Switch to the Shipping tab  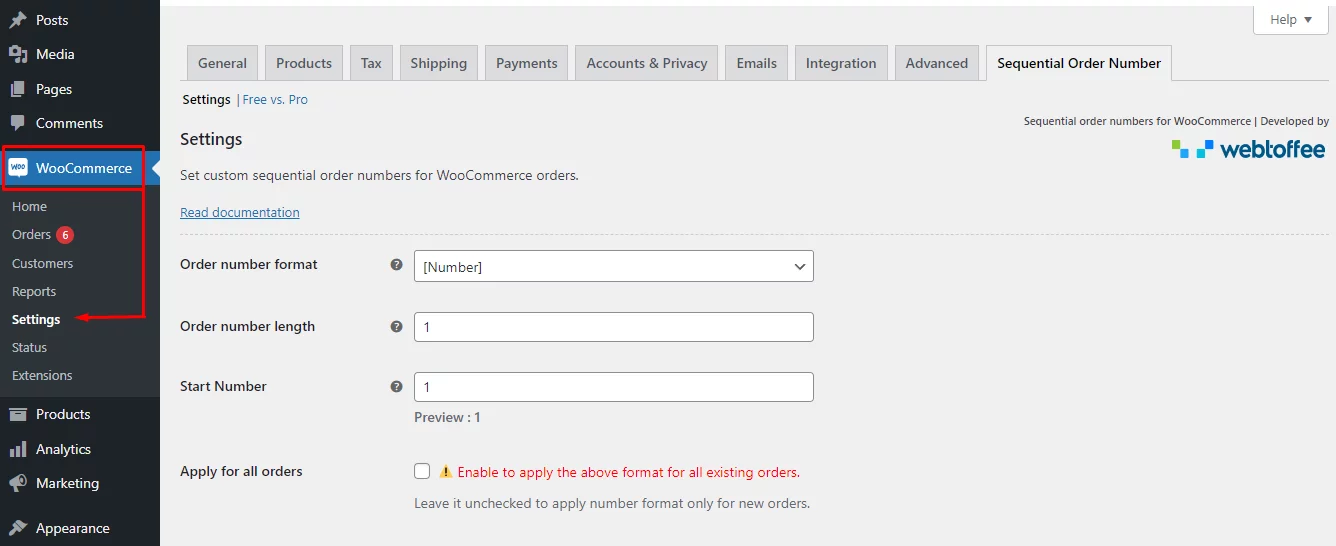pos(438,63)
